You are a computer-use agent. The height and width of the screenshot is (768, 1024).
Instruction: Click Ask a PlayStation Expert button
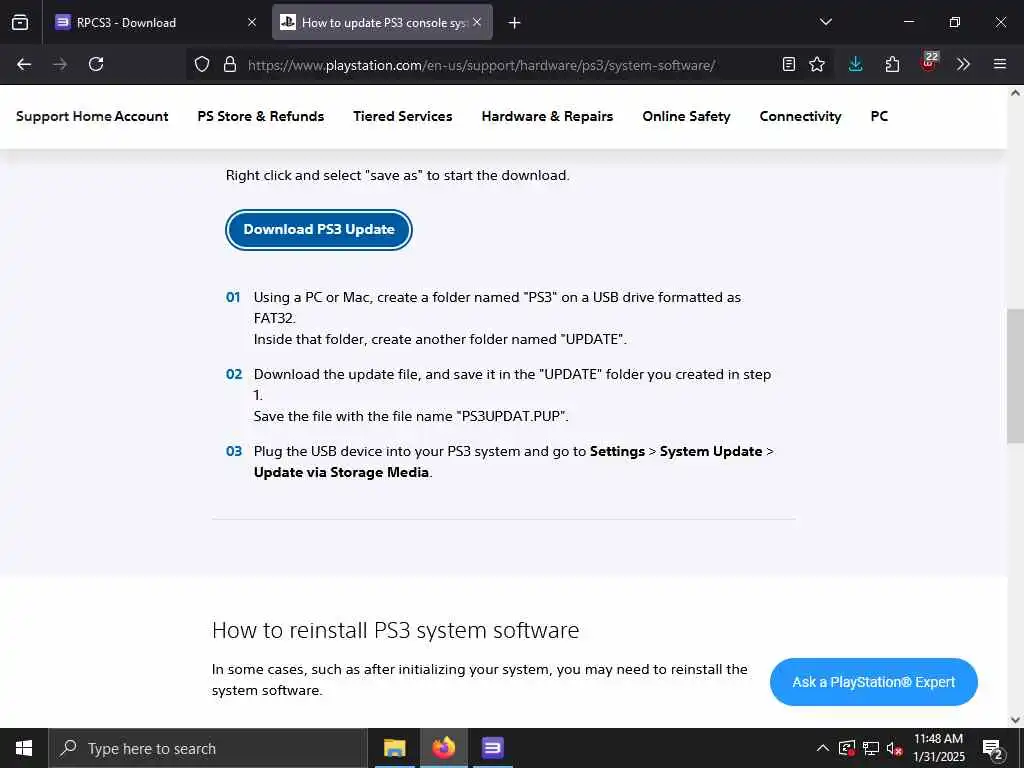[874, 682]
